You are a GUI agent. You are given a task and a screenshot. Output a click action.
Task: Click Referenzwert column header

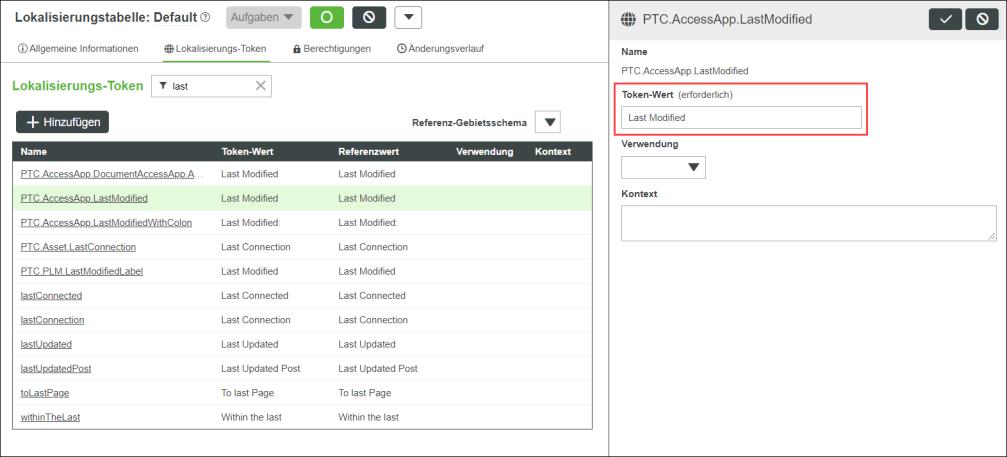coord(369,152)
